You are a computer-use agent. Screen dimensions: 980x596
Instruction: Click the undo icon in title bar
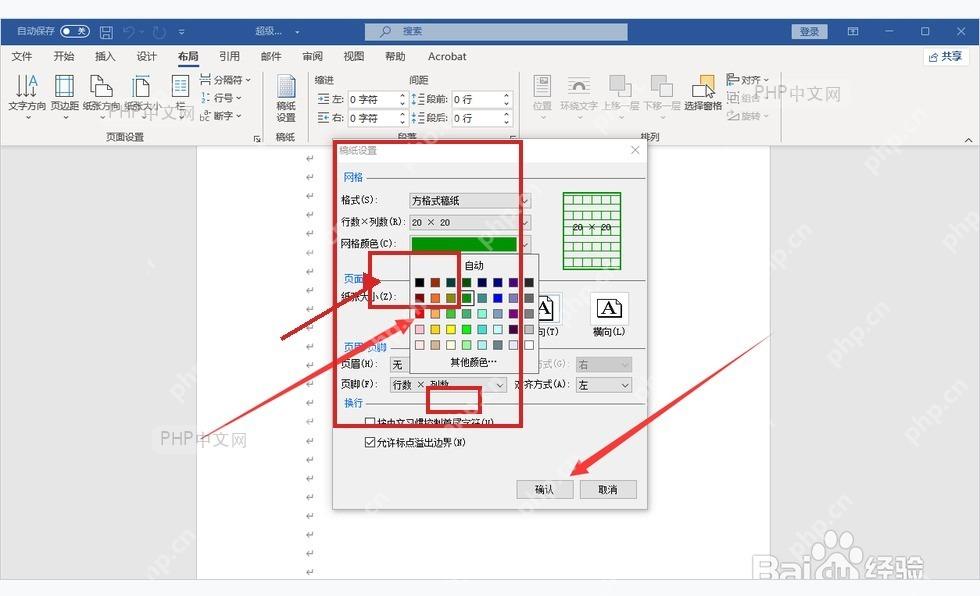(129, 31)
